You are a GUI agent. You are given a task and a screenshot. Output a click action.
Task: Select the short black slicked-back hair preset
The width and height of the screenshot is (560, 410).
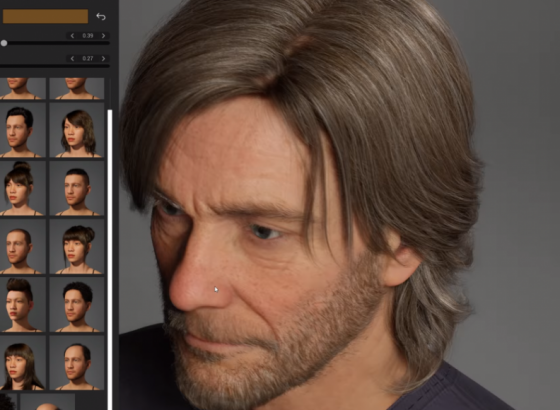tap(22, 130)
